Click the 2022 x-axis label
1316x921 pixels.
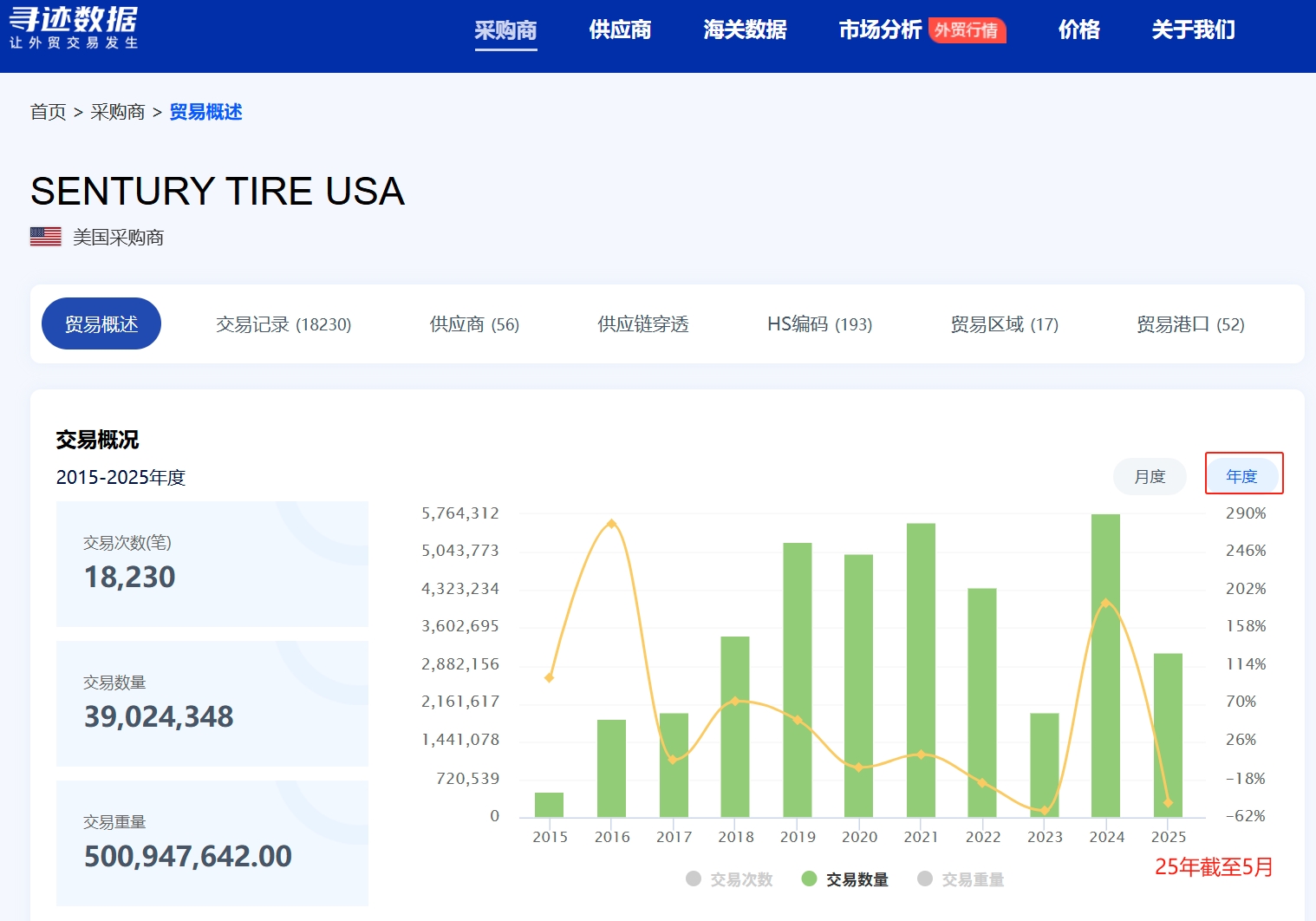983,837
